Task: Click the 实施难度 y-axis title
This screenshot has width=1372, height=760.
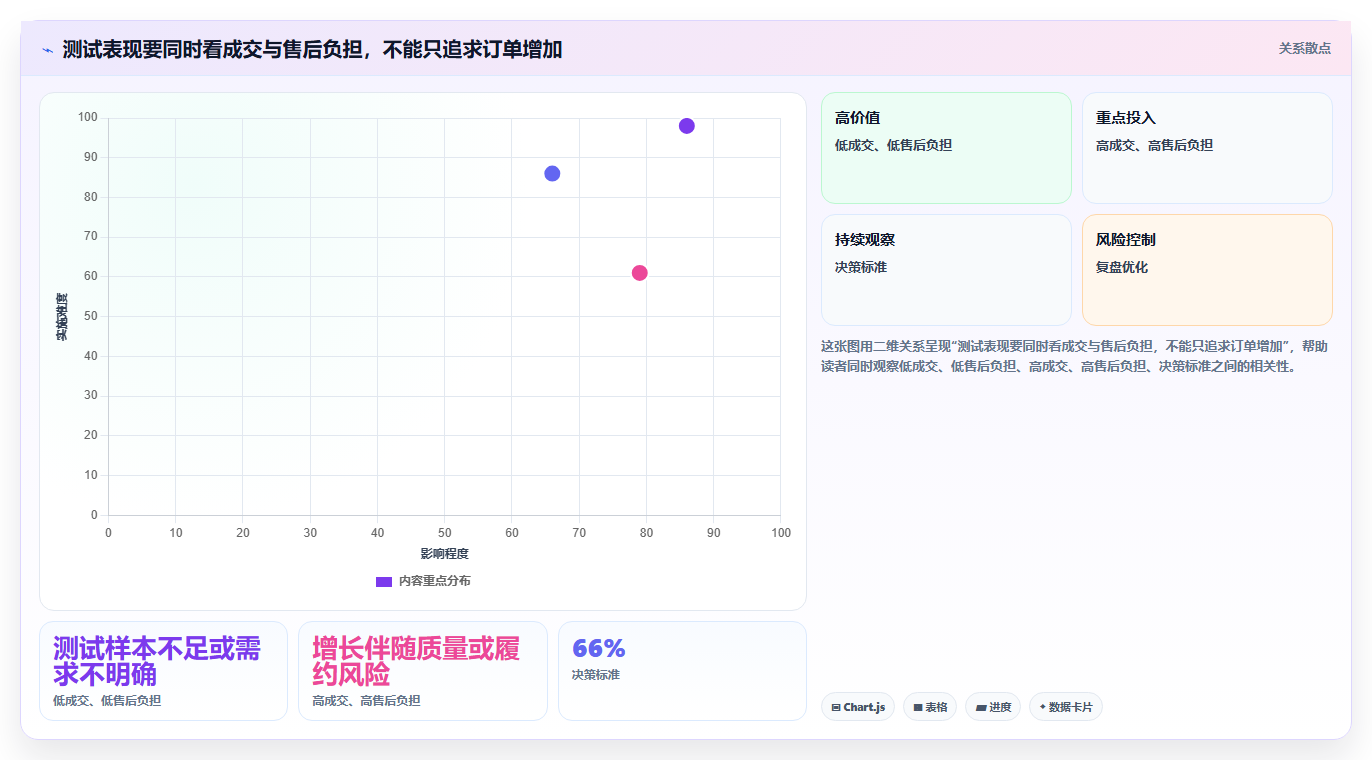Action: [x=62, y=317]
